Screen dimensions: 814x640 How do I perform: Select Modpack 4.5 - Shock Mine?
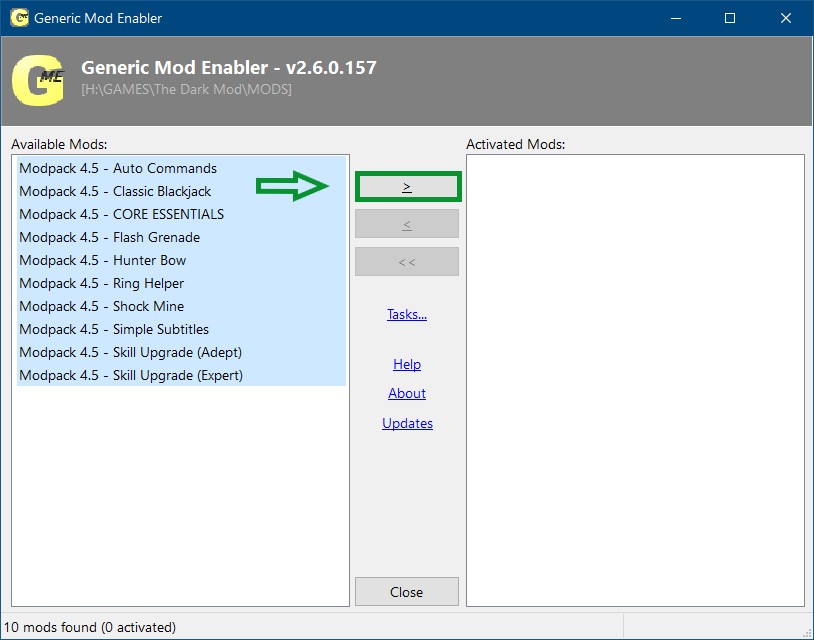(x=181, y=306)
